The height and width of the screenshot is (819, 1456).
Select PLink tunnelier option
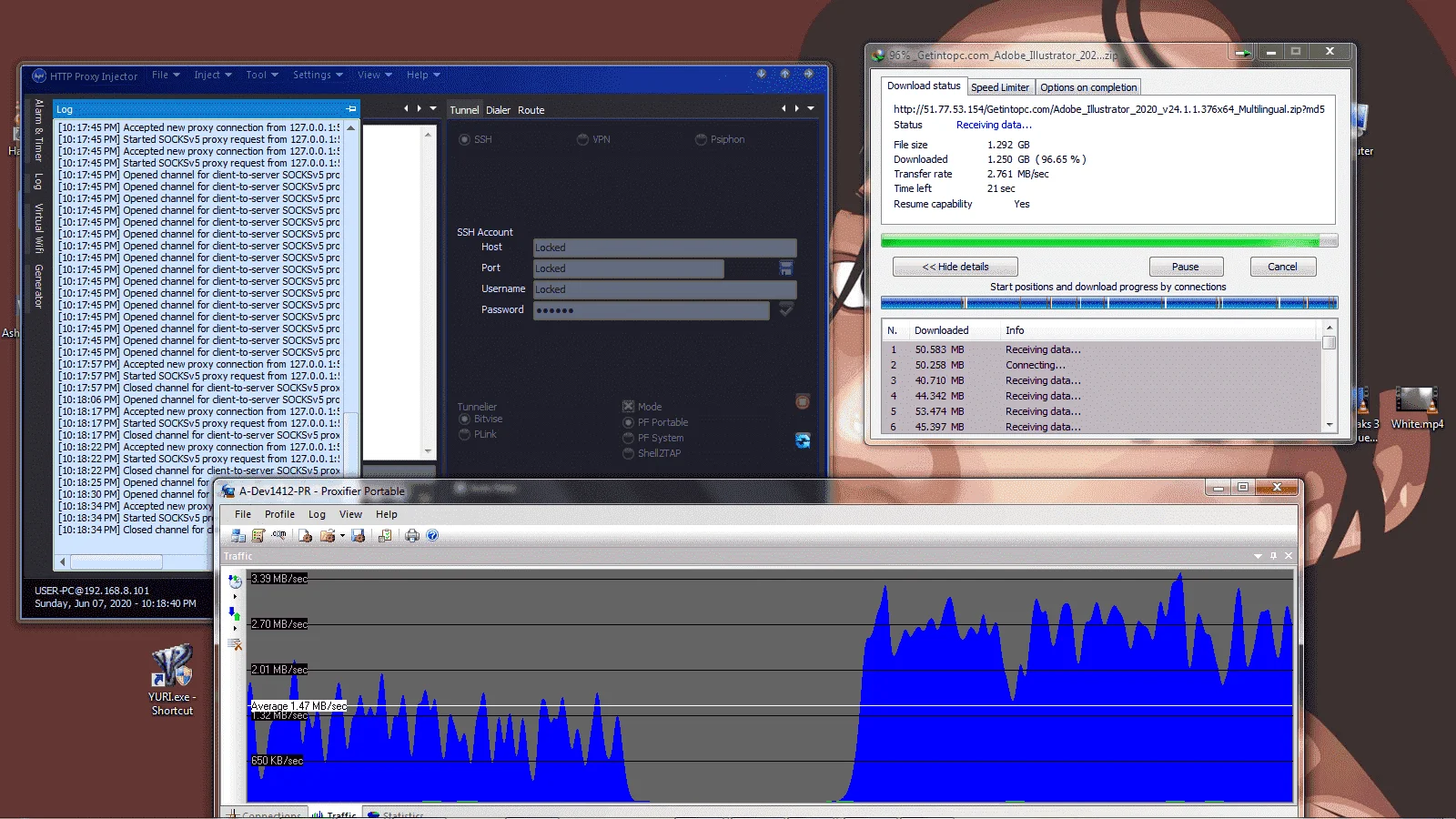pyautogui.click(x=465, y=434)
